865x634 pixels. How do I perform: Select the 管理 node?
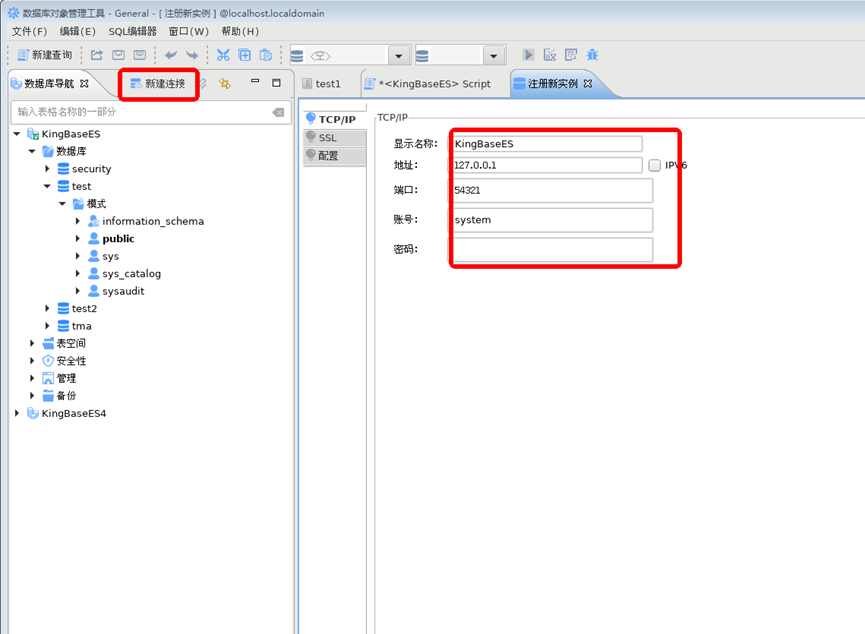[x=66, y=379]
